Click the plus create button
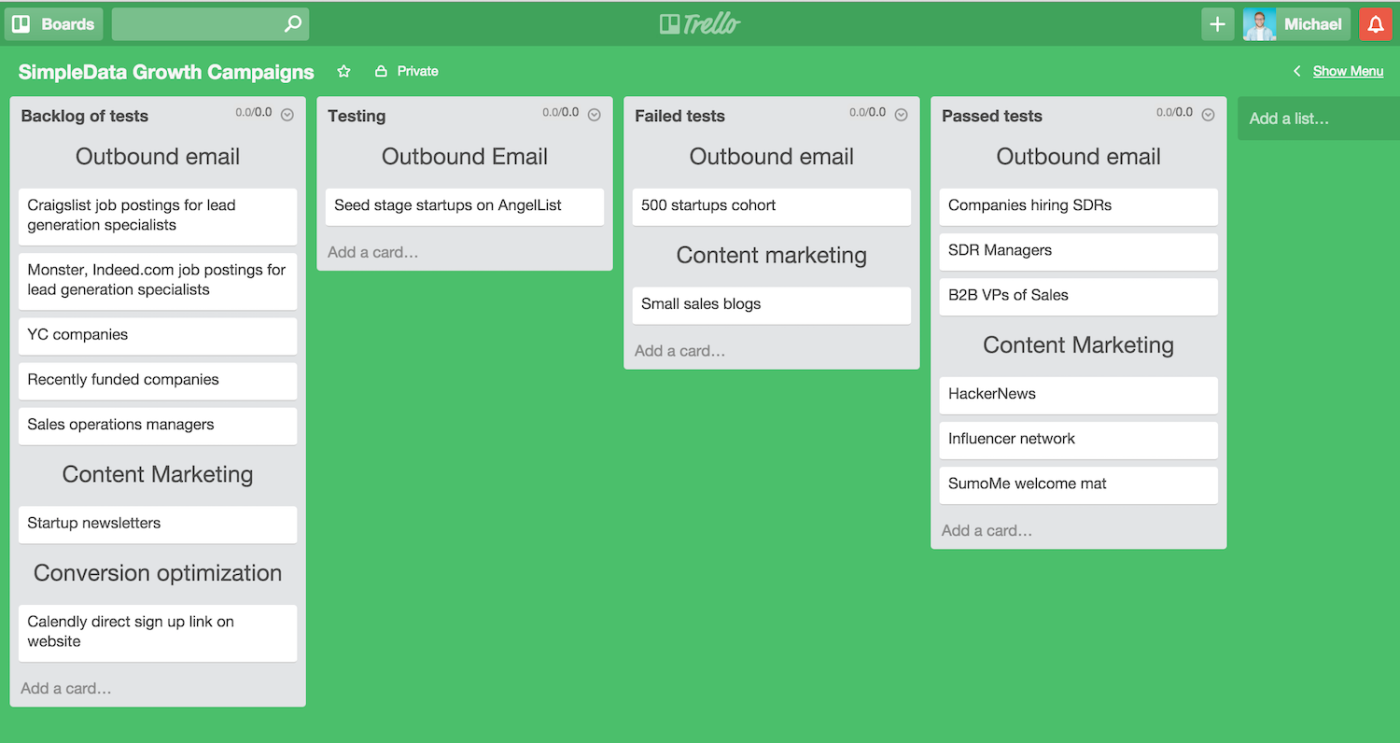 pos(1217,24)
